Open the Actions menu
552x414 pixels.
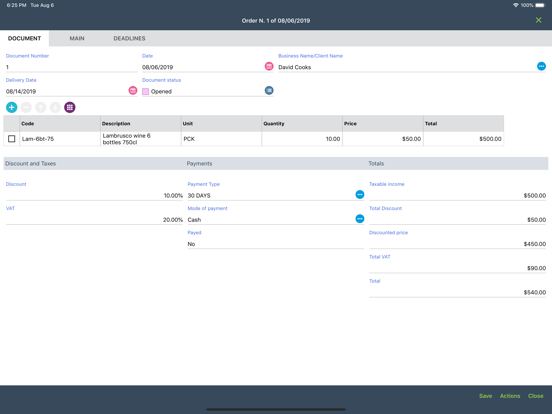point(510,396)
